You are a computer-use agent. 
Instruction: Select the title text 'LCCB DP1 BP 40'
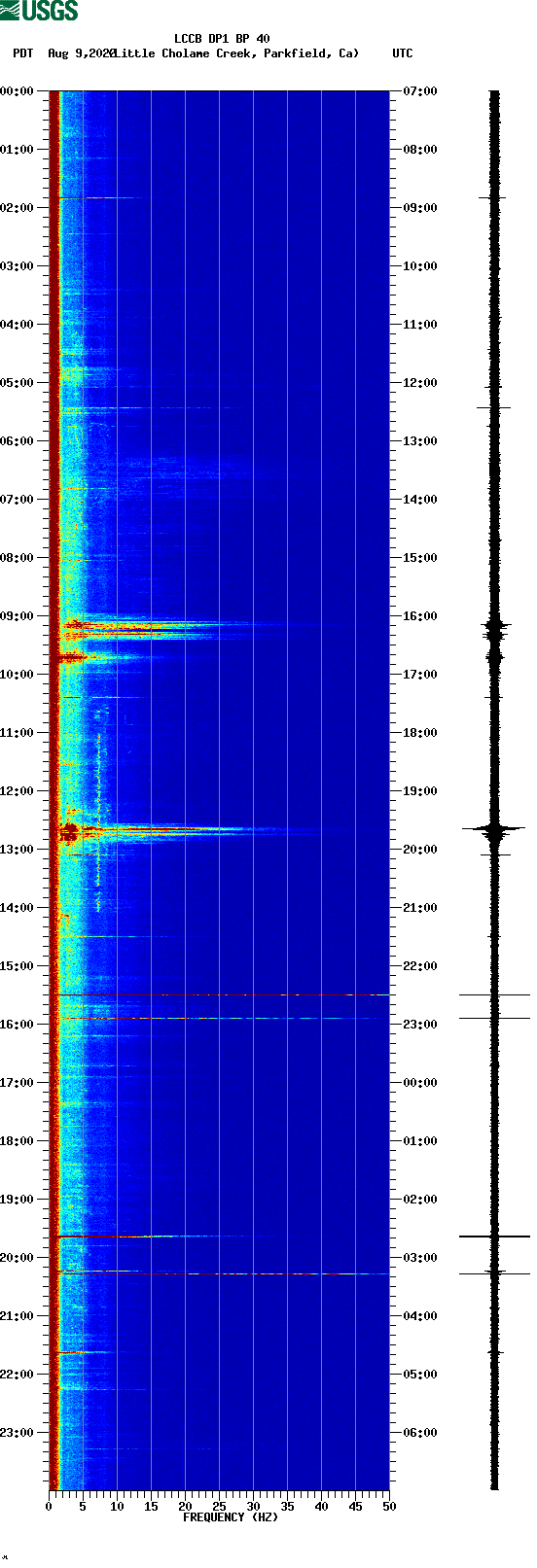tap(222, 39)
